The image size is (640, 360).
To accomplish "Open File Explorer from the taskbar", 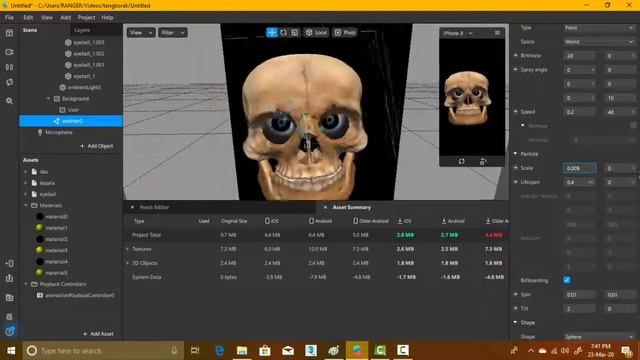I will pos(242,351).
